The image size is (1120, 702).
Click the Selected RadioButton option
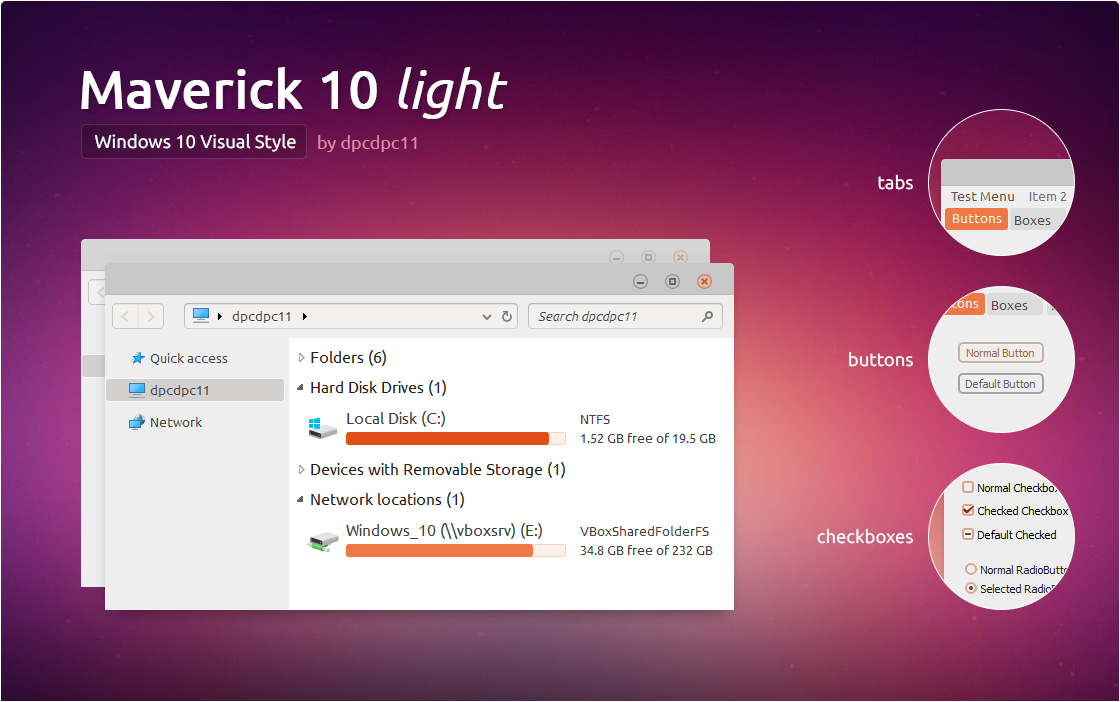971,588
